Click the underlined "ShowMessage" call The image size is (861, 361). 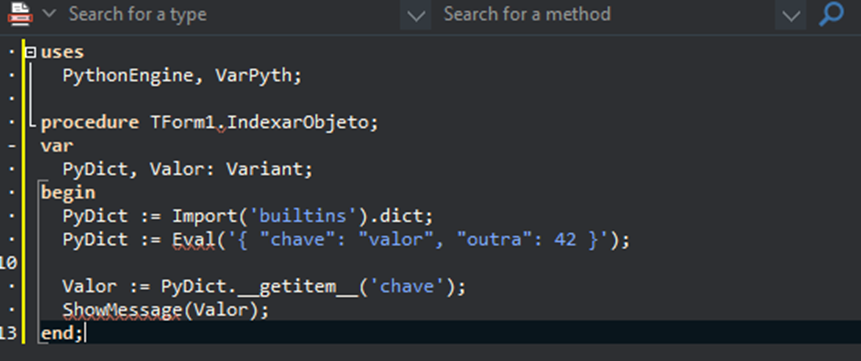click(x=122, y=310)
